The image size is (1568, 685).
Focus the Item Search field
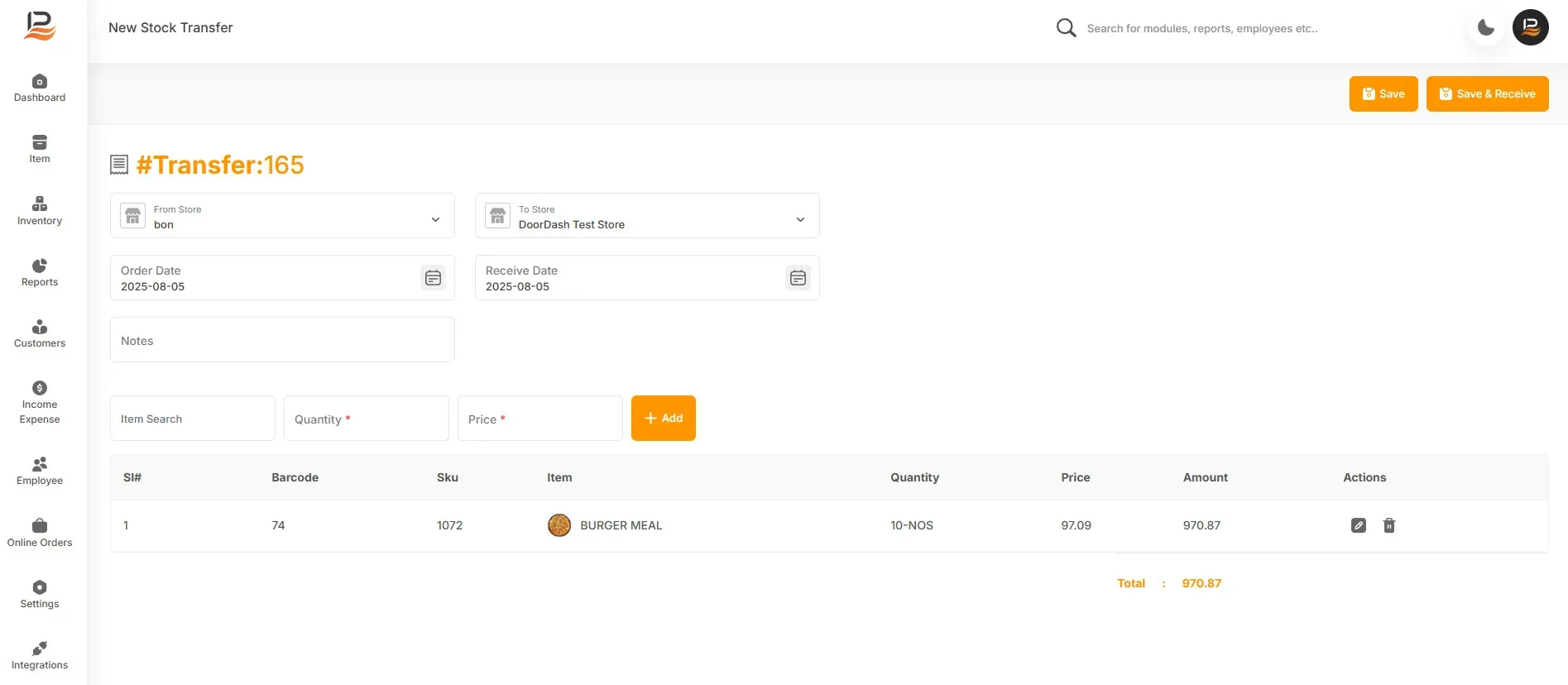pos(193,419)
